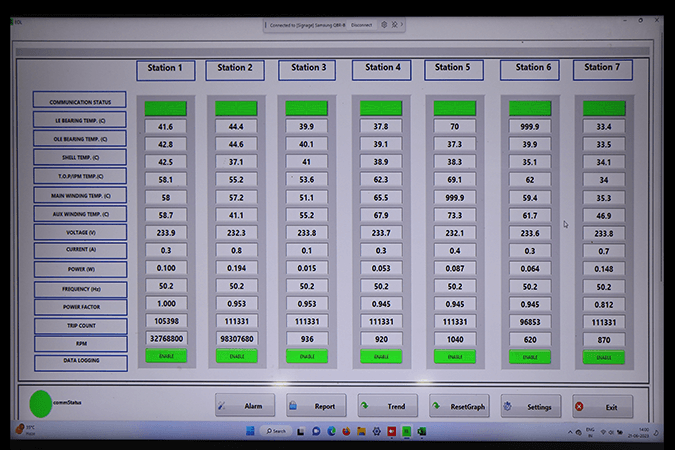The height and width of the screenshot is (450, 675).
Task: Select the Station 6 header
Action: point(529,70)
